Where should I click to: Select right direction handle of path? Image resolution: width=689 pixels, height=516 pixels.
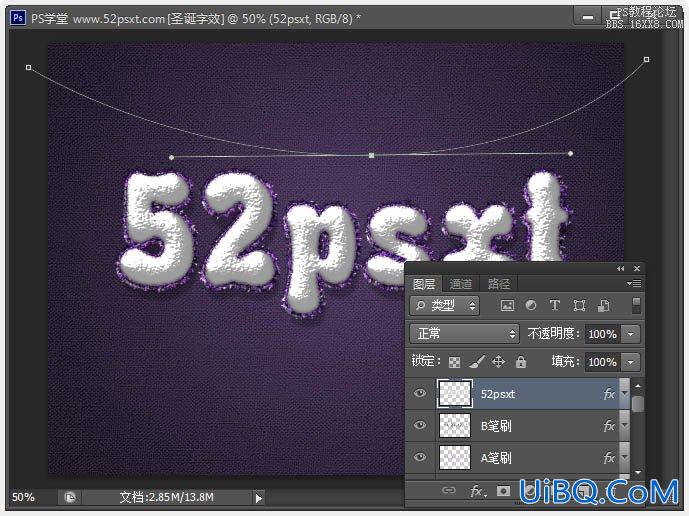570,153
